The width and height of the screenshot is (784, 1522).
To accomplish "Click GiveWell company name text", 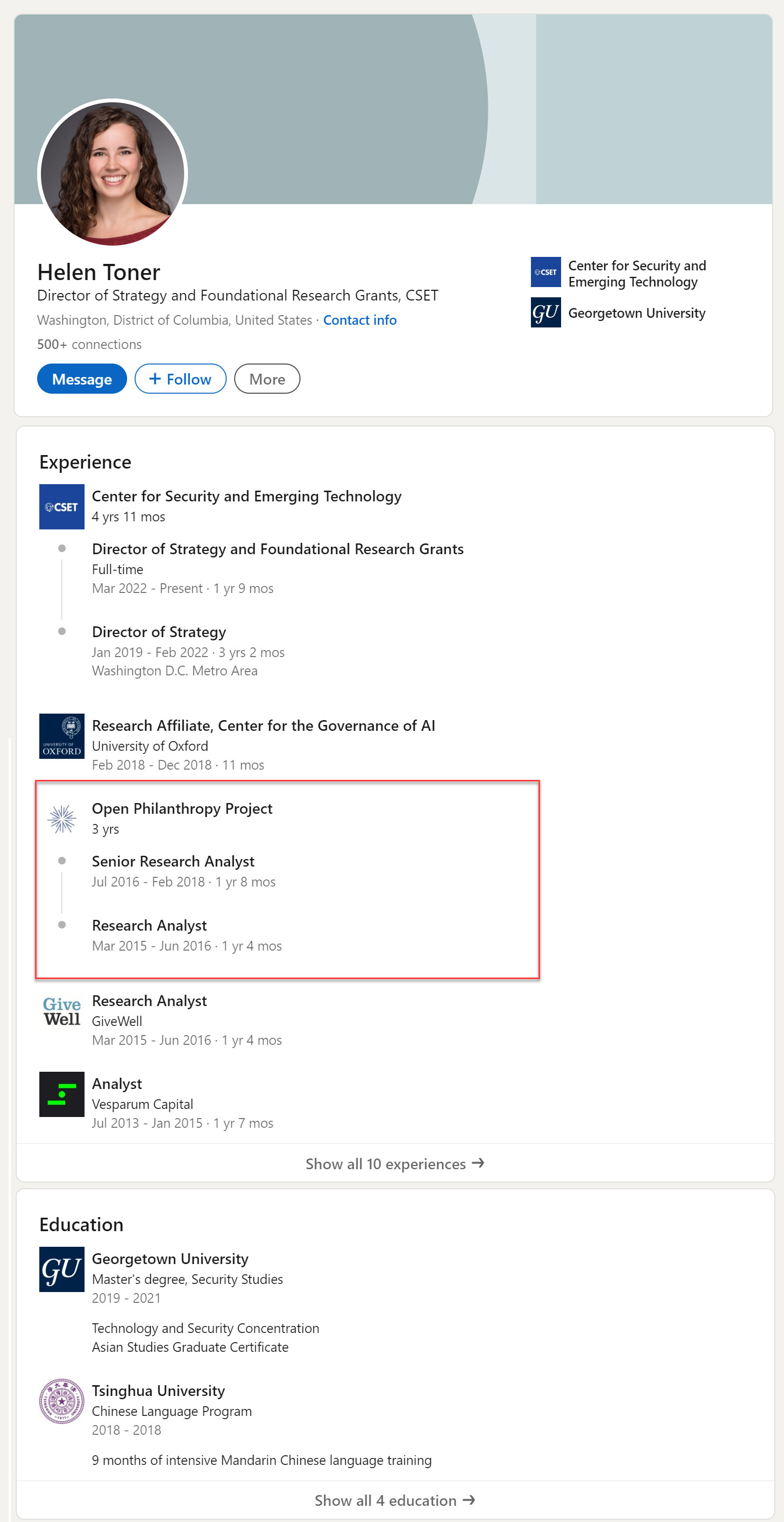I will pos(117,1021).
